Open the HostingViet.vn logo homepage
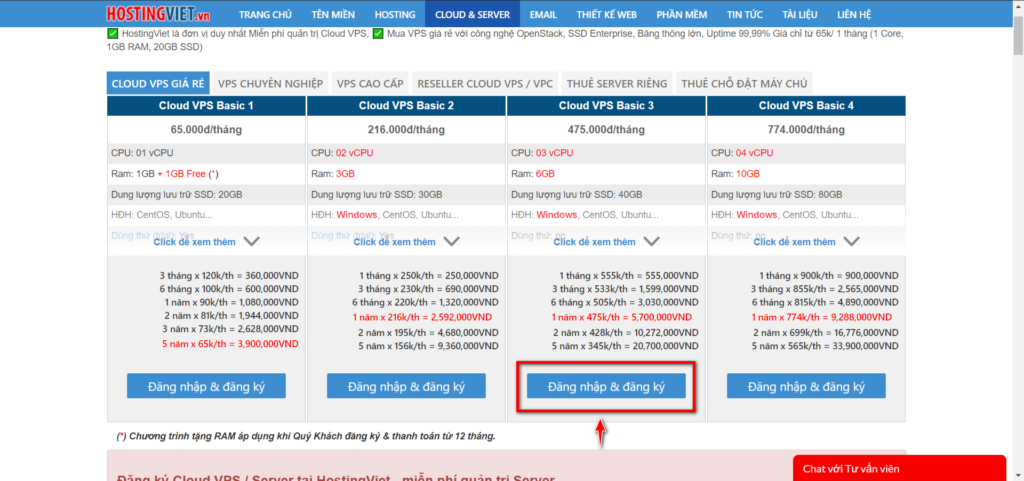The width and height of the screenshot is (1024, 481). (x=158, y=14)
